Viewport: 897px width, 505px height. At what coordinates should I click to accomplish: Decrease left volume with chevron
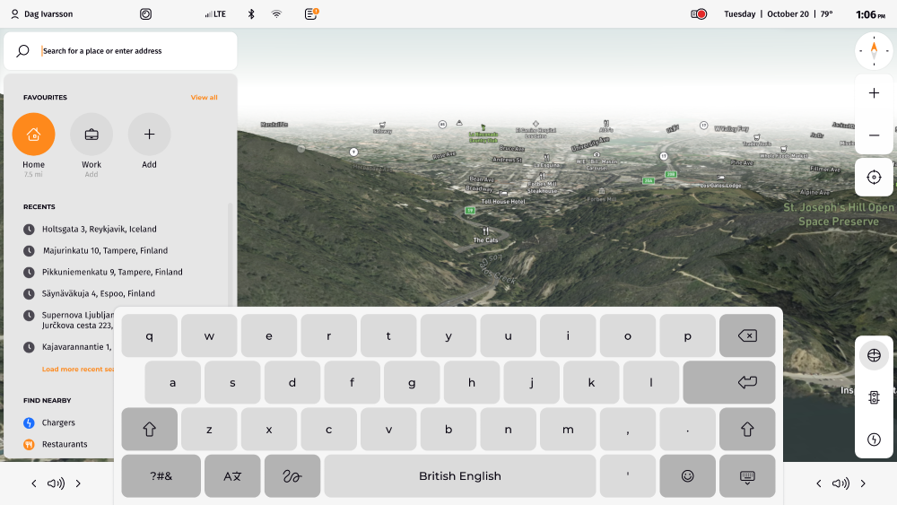click(34, 484)
